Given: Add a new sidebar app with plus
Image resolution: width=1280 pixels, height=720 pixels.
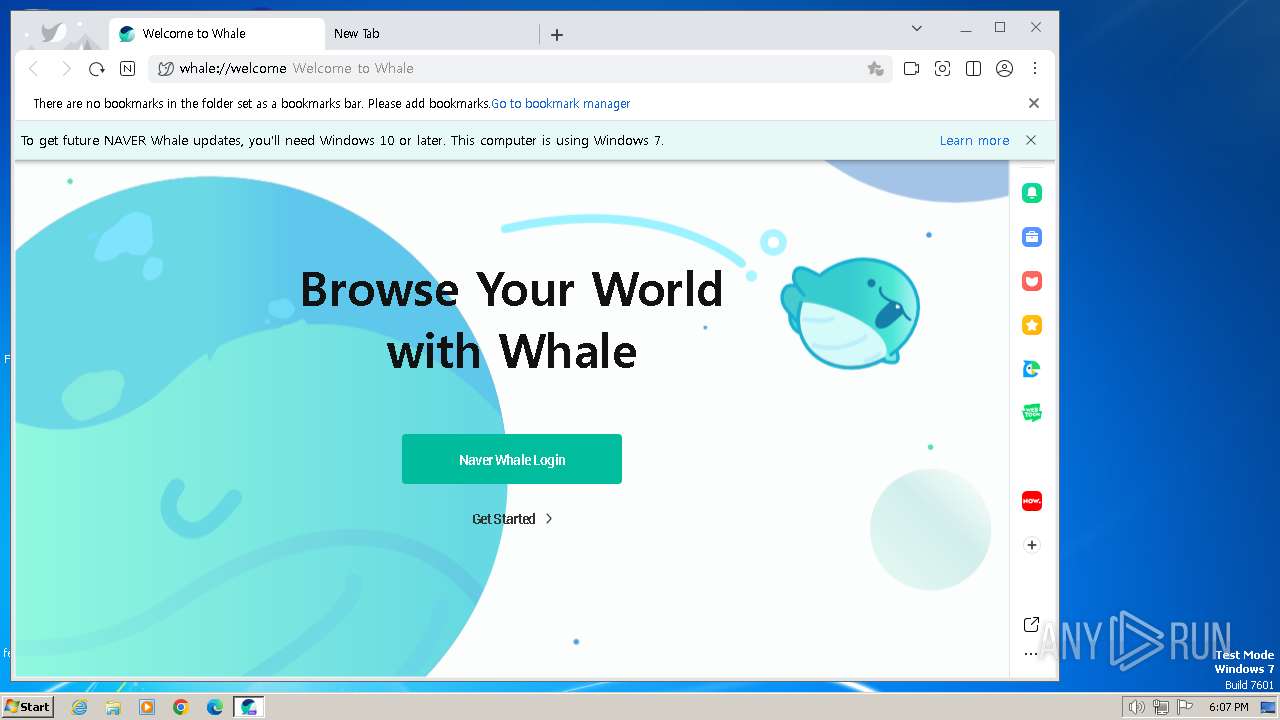Looking at the screenshot, I should tap(1032, 545).
